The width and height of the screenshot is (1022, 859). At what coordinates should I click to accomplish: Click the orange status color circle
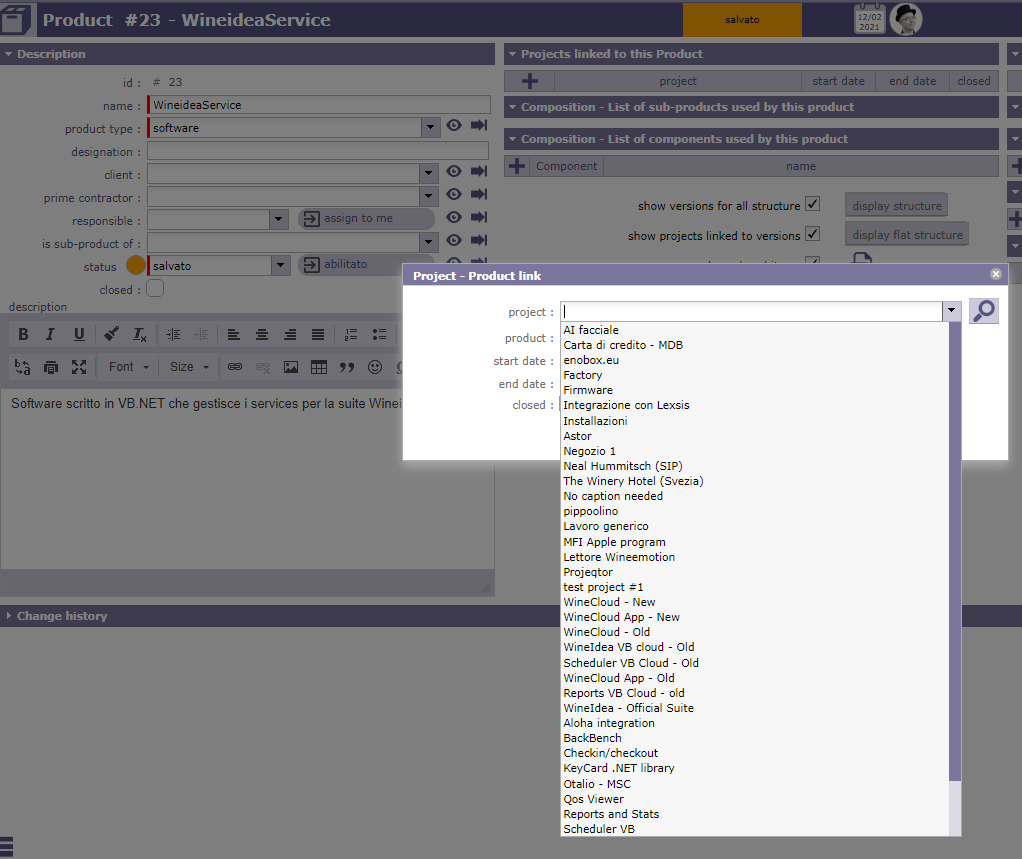[136, 266]
